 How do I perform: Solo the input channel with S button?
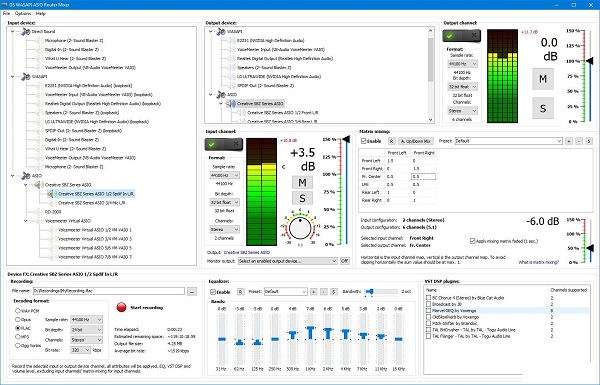point(302,198)
